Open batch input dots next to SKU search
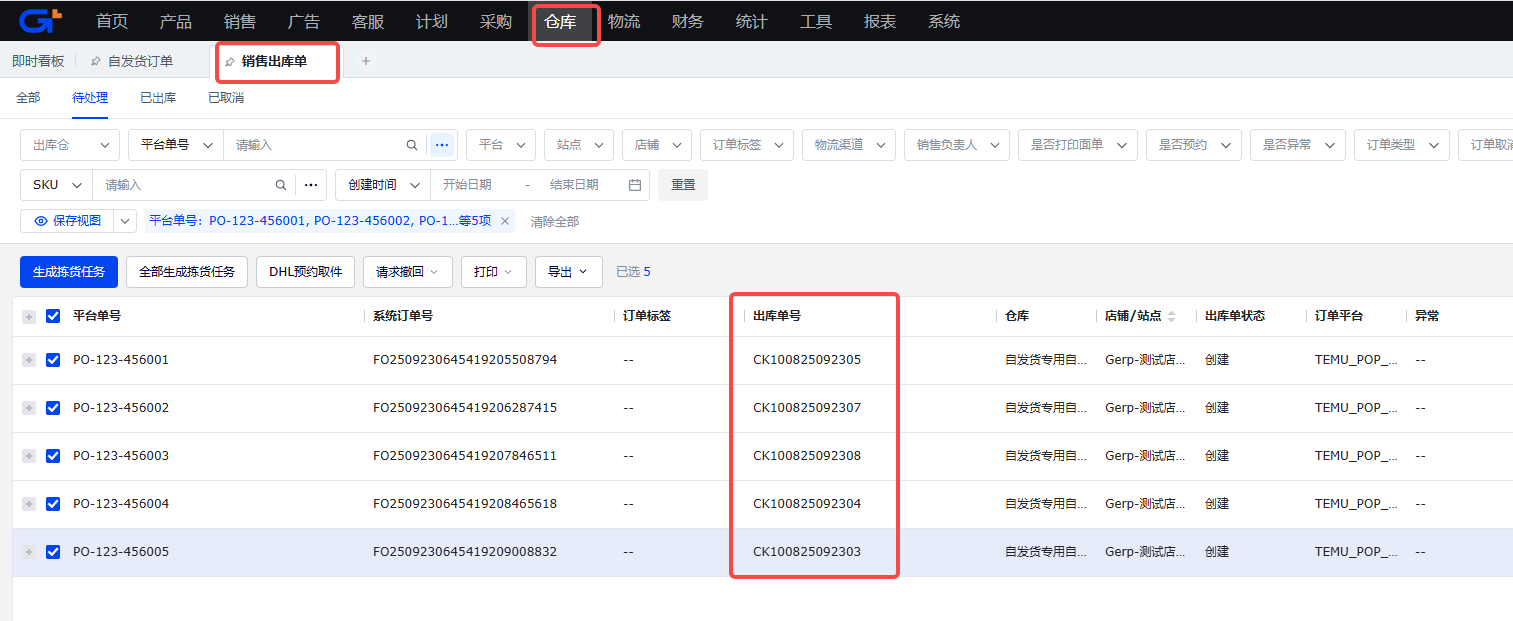1513x621 pixels. [x=311, y=185]
